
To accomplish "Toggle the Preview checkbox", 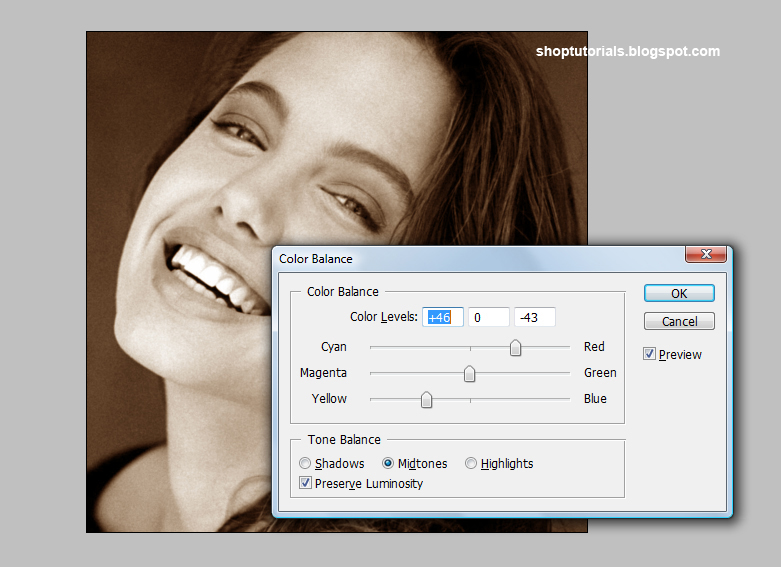I will coord(649,354).
